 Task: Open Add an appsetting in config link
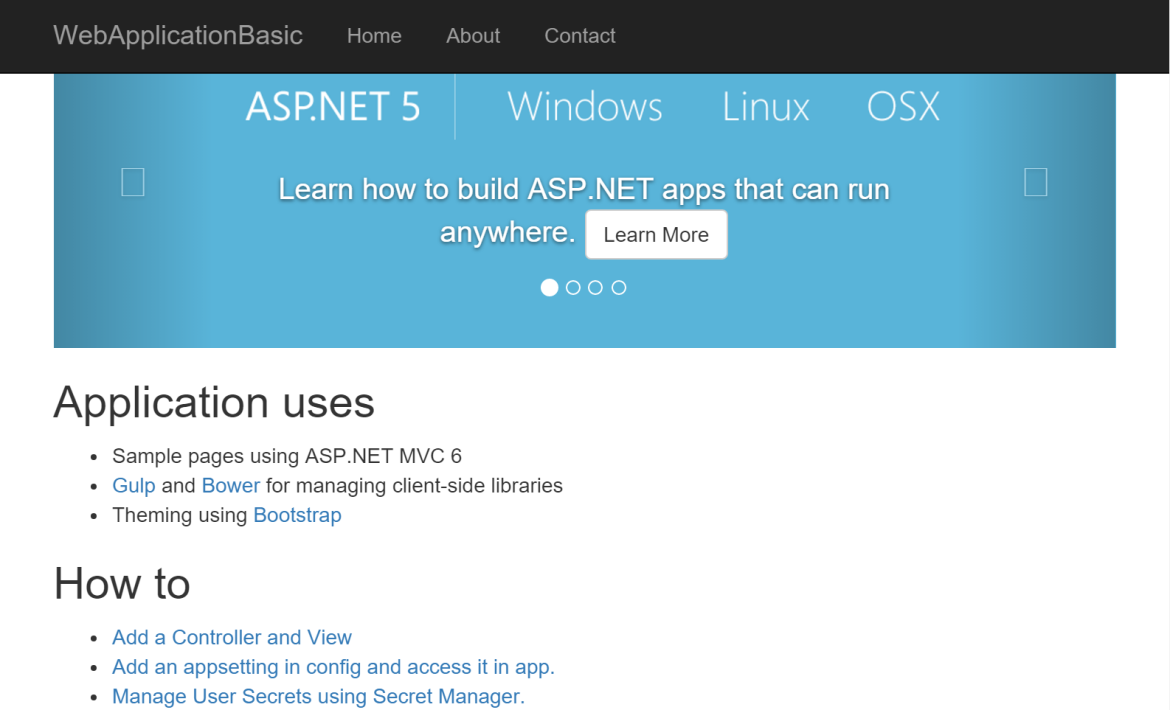point(333,667)
